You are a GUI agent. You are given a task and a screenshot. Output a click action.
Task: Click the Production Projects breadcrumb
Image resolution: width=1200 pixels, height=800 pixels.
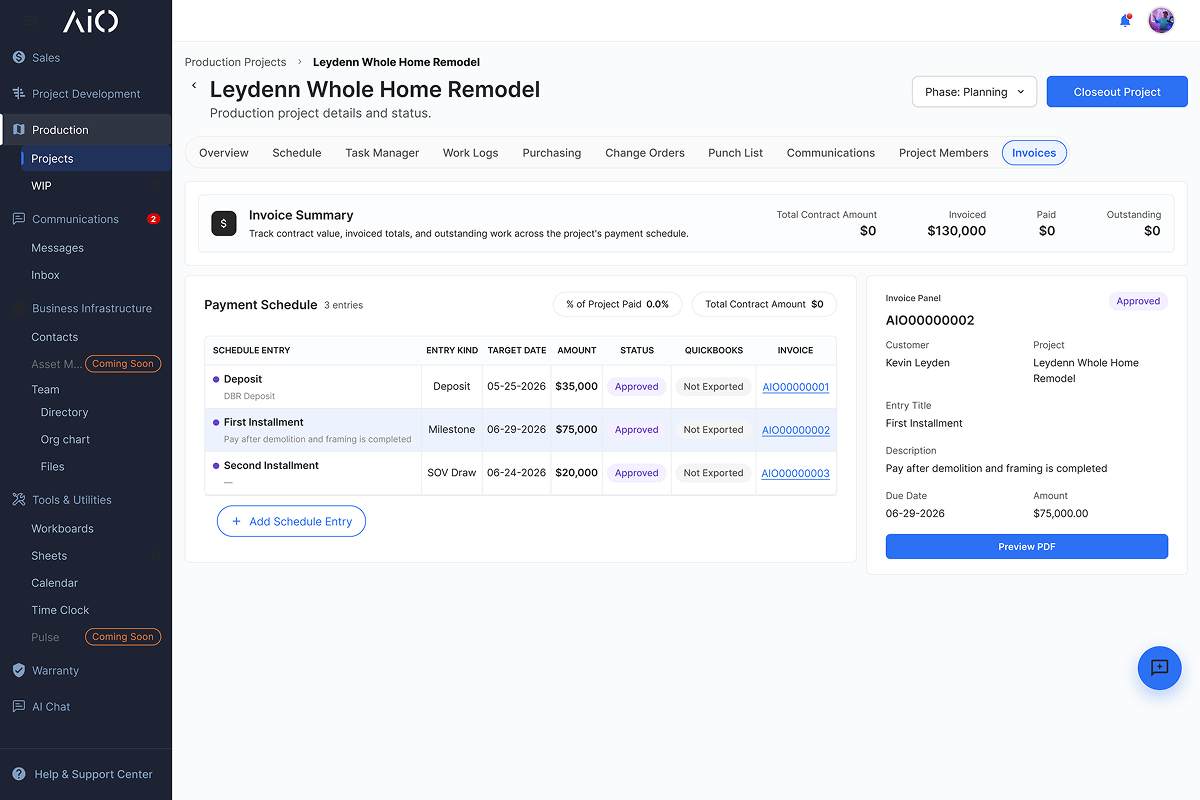point(236,62)
